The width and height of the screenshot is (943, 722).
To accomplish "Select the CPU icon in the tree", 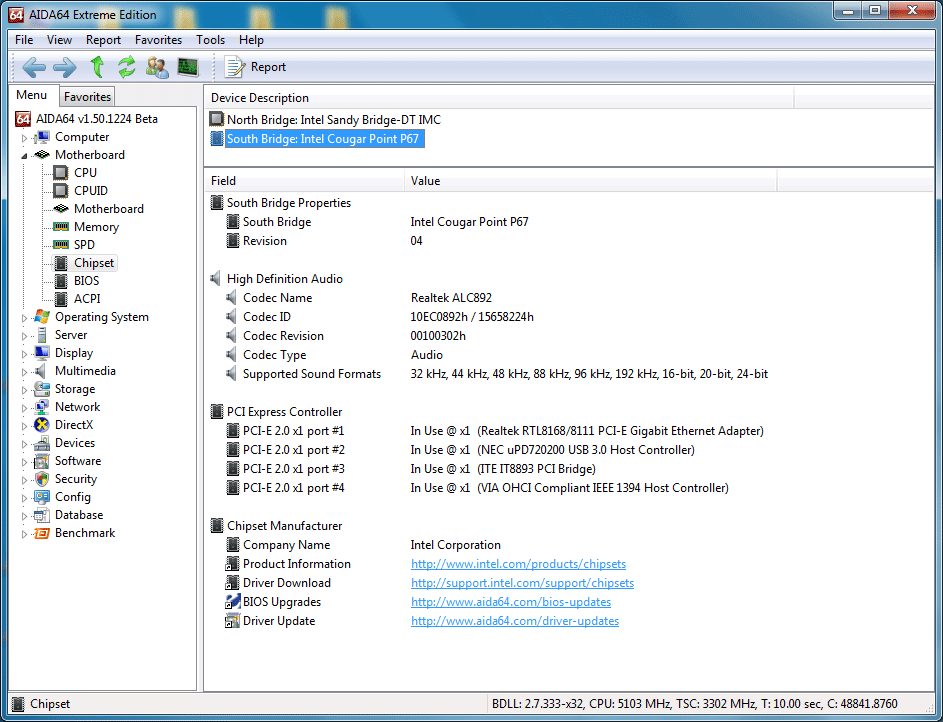I will click(60, 173).
